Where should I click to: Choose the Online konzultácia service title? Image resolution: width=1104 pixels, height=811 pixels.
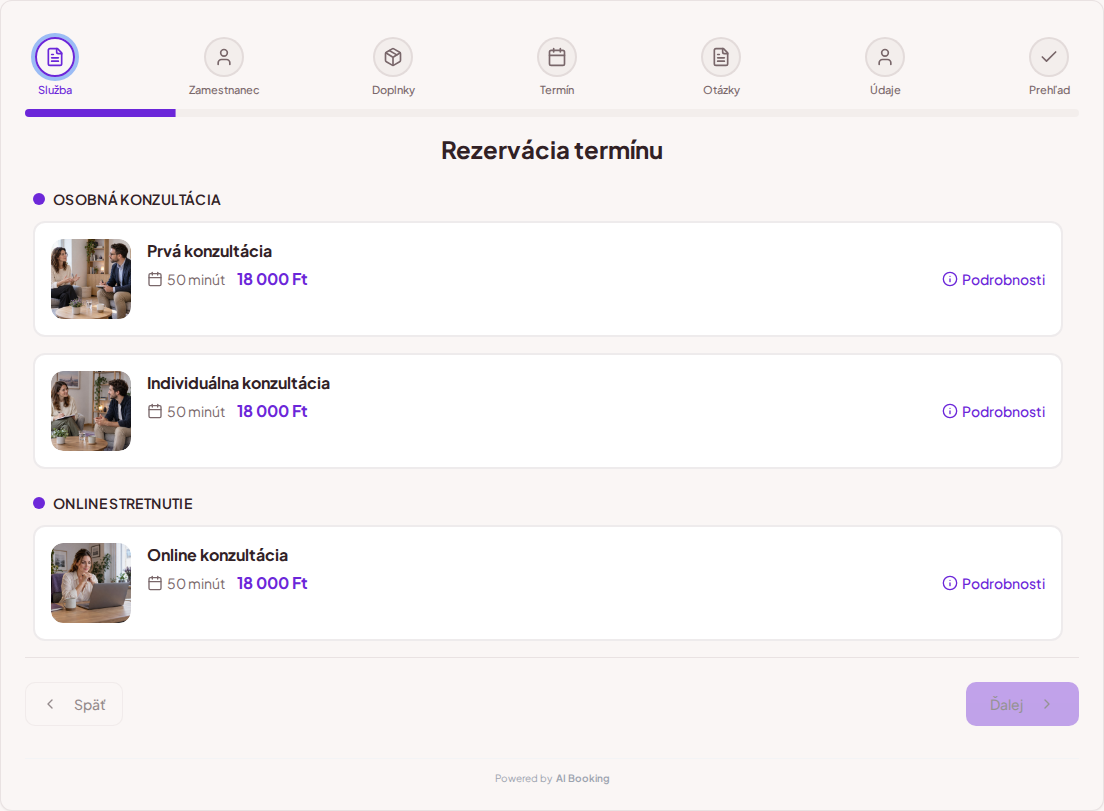click(217, 555)
